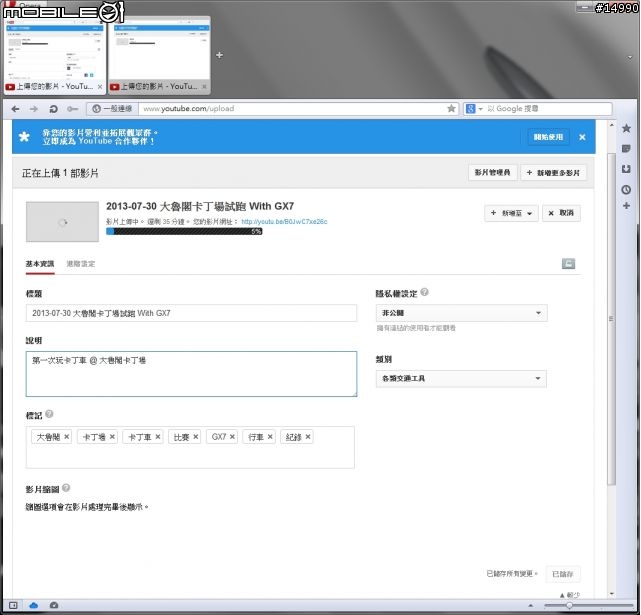Close the second YouTube upload tab
The width and height of the screenshot is (641, 615).
coord(204,87)
